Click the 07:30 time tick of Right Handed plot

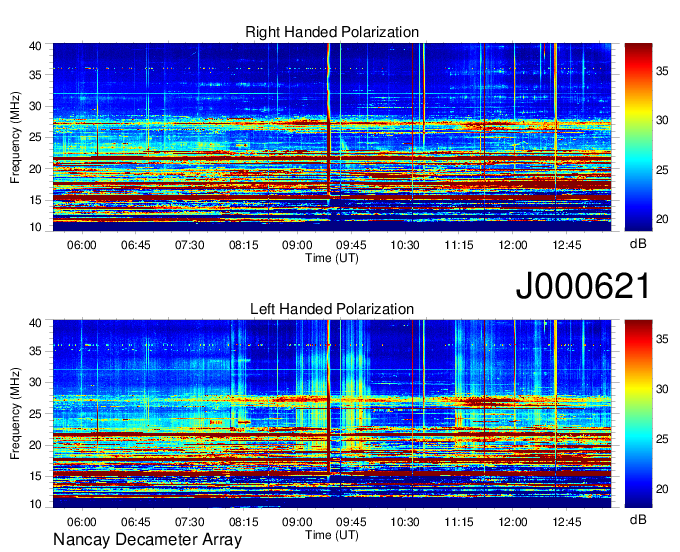point(190,245)
